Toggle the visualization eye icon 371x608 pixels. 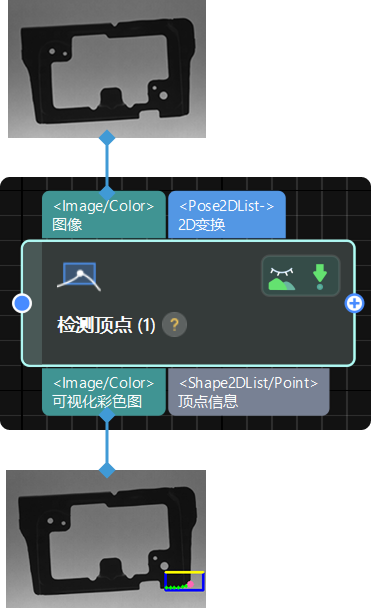pos(282,278)
